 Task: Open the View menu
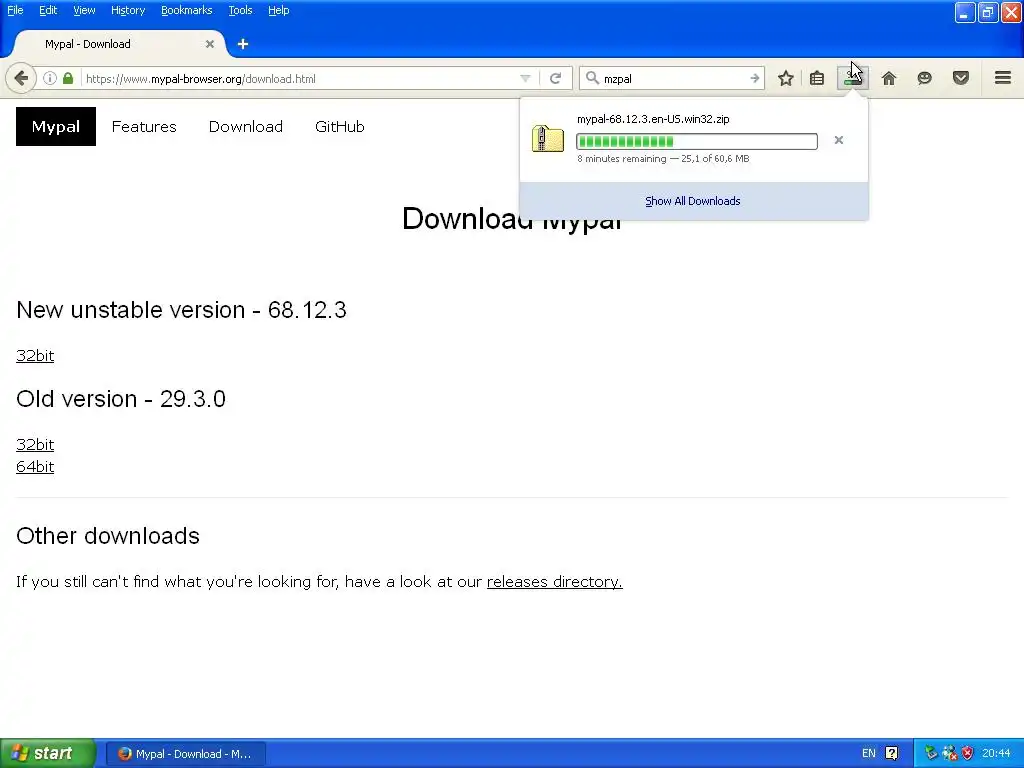84,10
